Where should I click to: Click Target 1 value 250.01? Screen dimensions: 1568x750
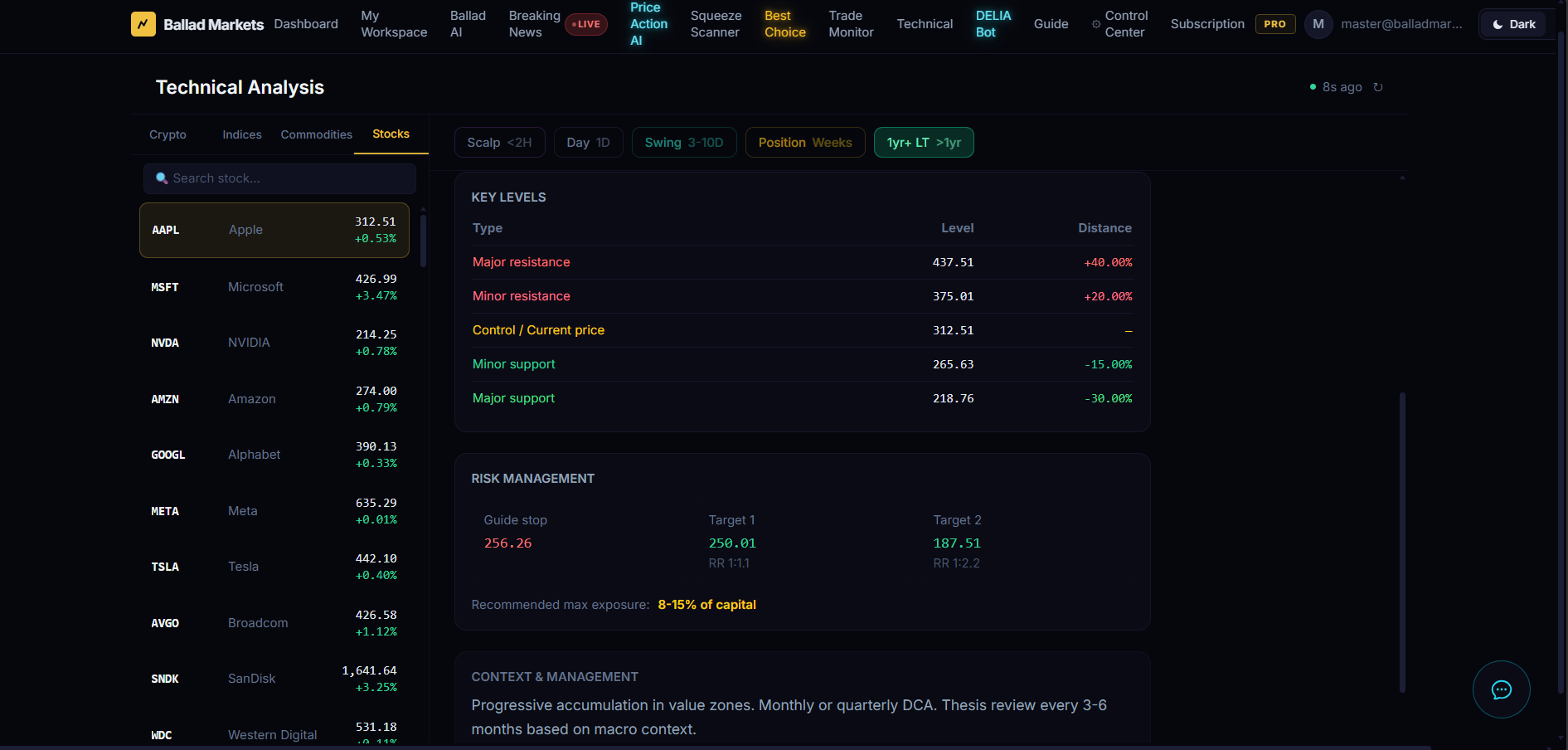click(732, 543)
